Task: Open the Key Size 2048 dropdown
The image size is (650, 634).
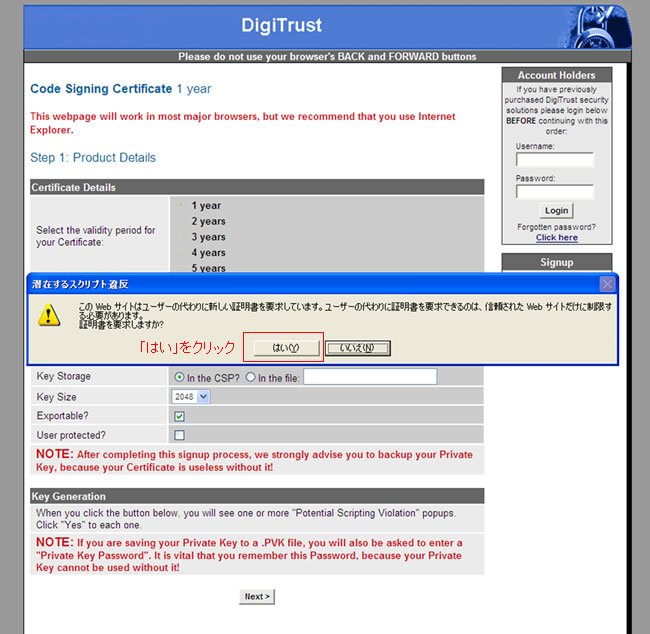Action: (x=191, y=397)
